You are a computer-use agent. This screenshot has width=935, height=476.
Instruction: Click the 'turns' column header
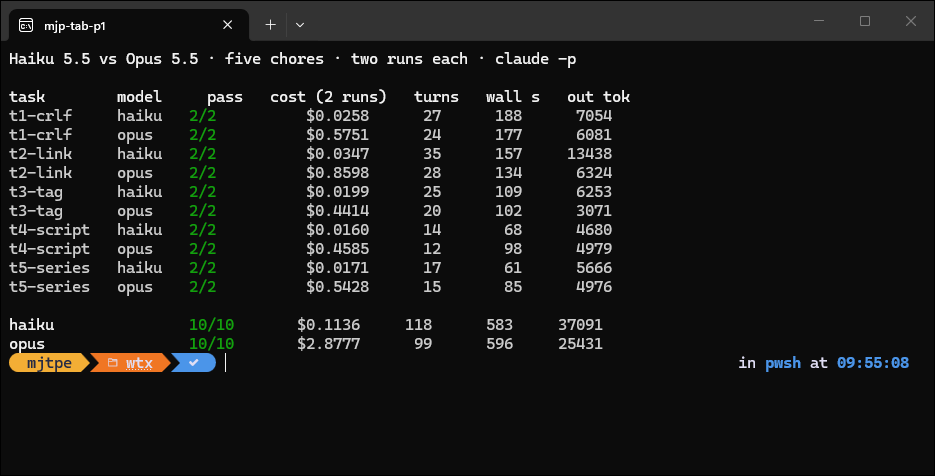click(436, 97)
